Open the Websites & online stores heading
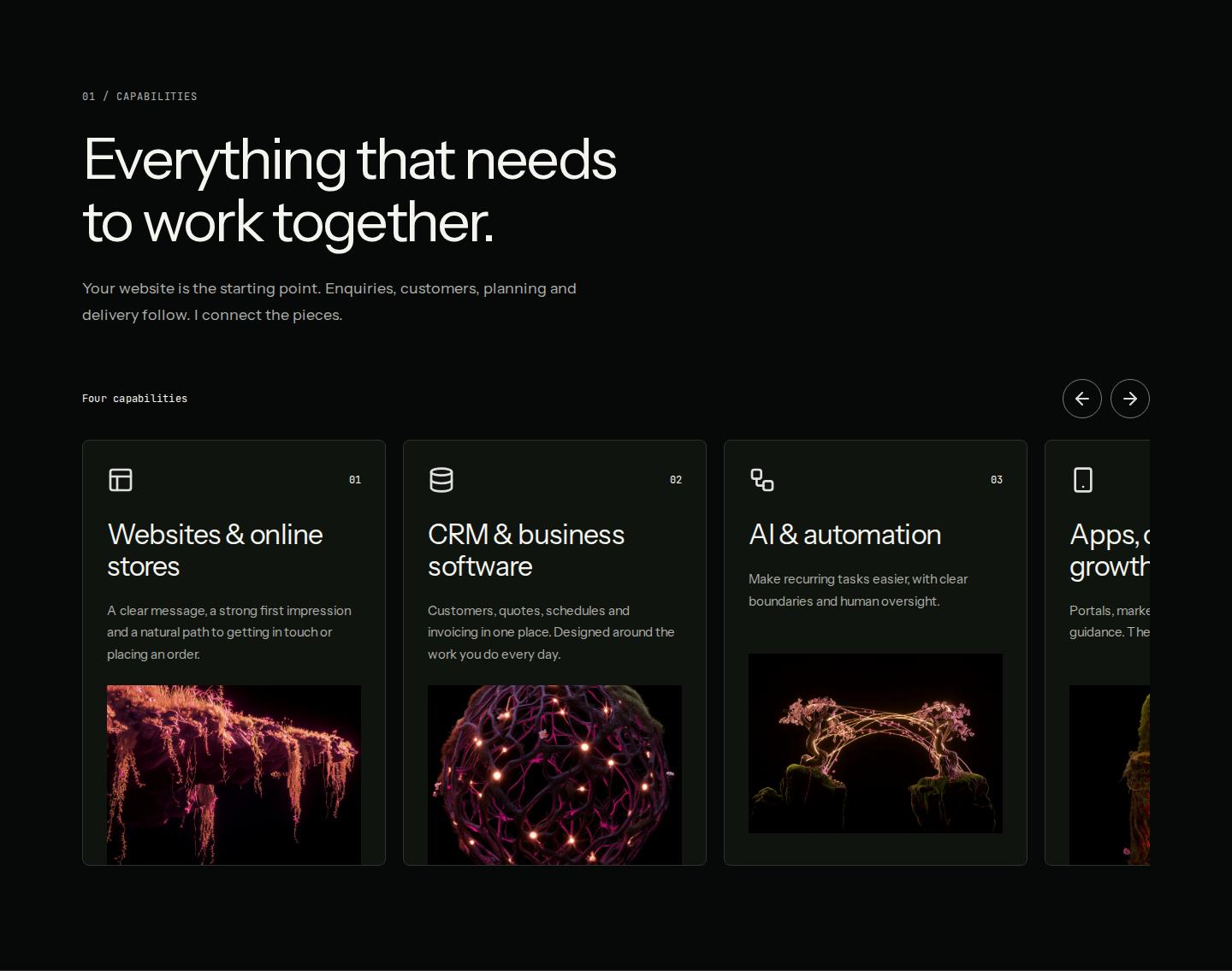The height and width of the screenshot is (971, 1232). [215, 550]
